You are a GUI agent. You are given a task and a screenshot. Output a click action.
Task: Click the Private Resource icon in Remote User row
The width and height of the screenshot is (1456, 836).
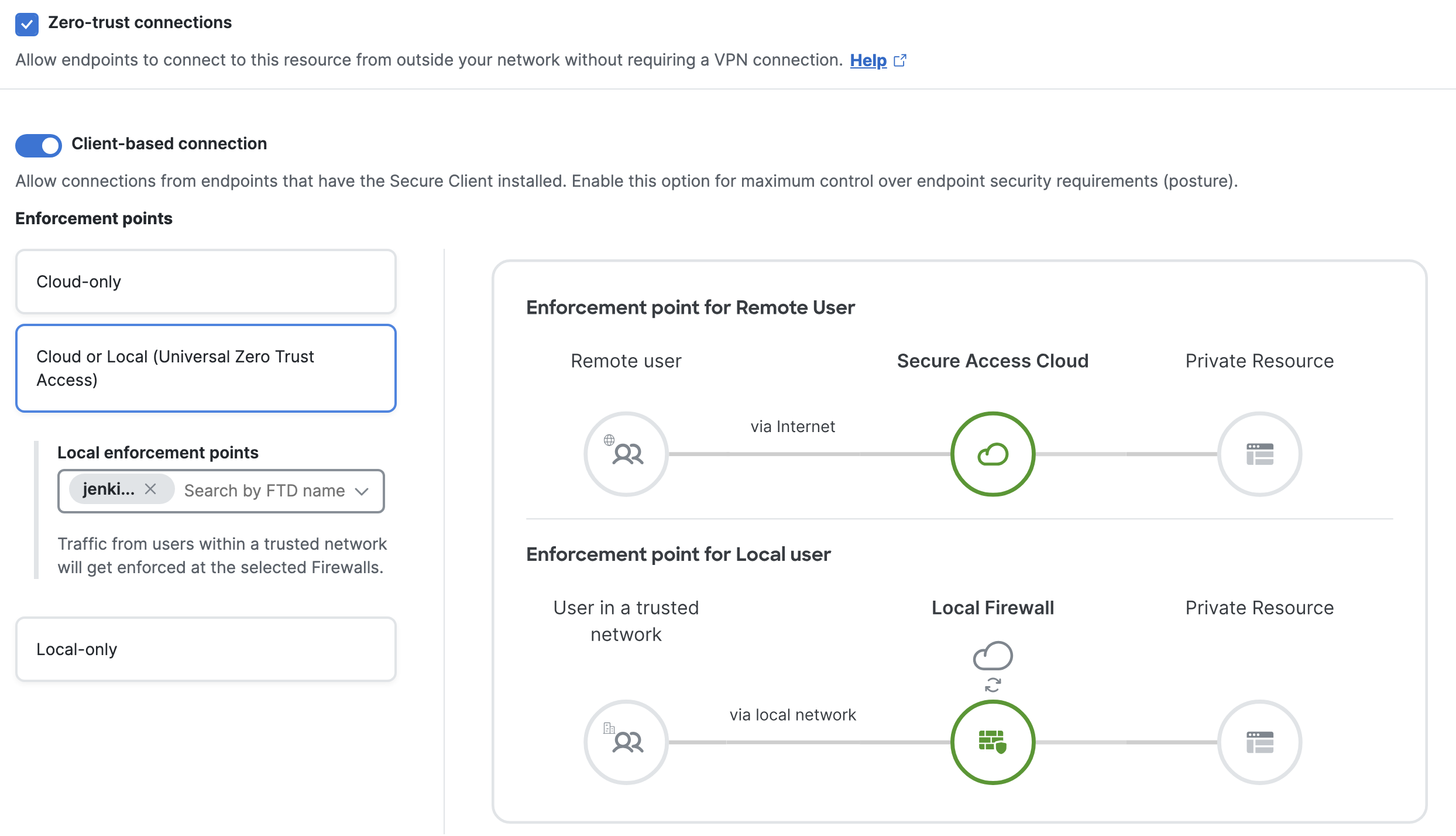[1259, 454]
